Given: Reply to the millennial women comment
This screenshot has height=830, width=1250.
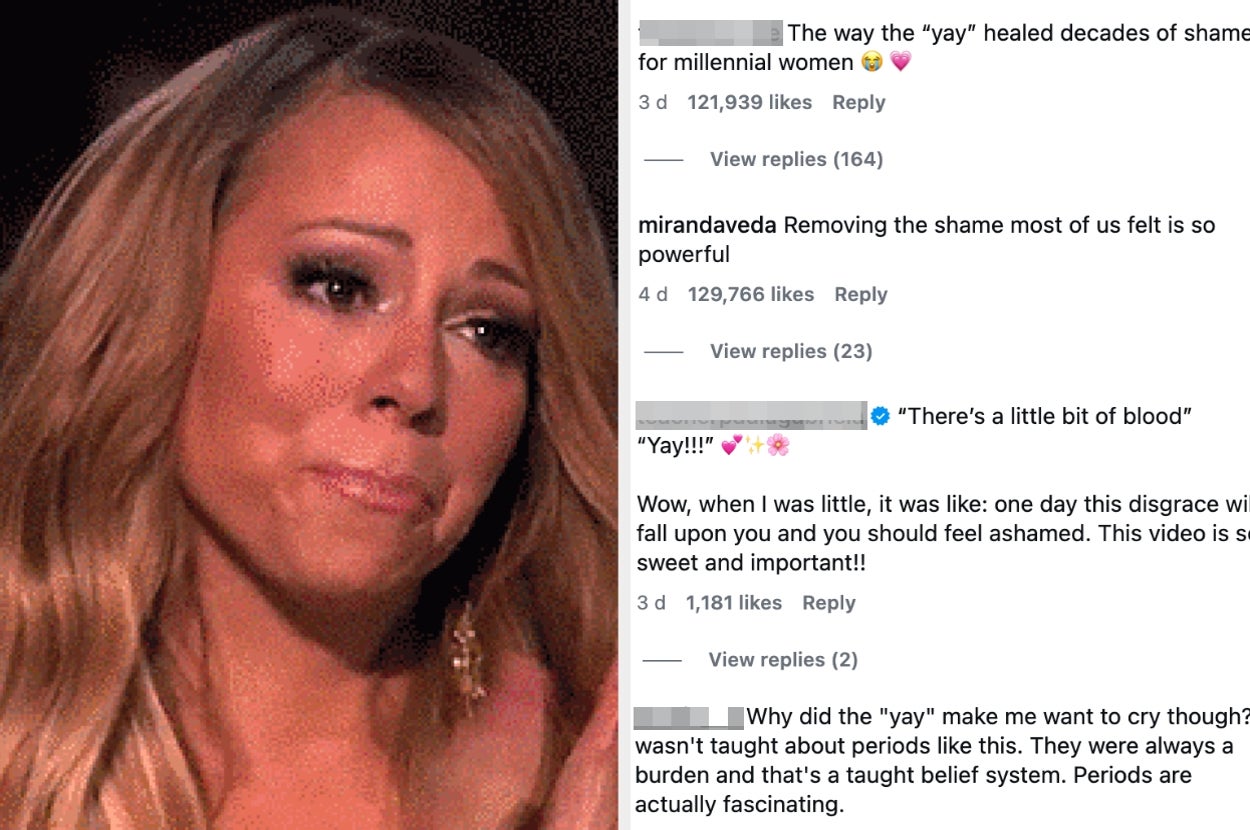Looking at the screenshot, I should (x=858, y=102).
